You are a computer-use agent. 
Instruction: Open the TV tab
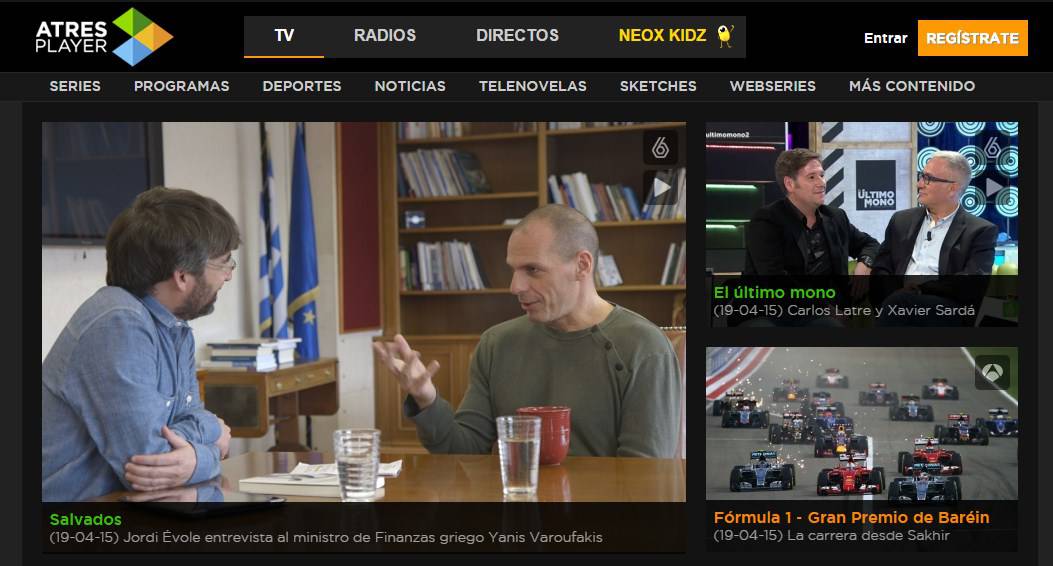pos(284,36)
